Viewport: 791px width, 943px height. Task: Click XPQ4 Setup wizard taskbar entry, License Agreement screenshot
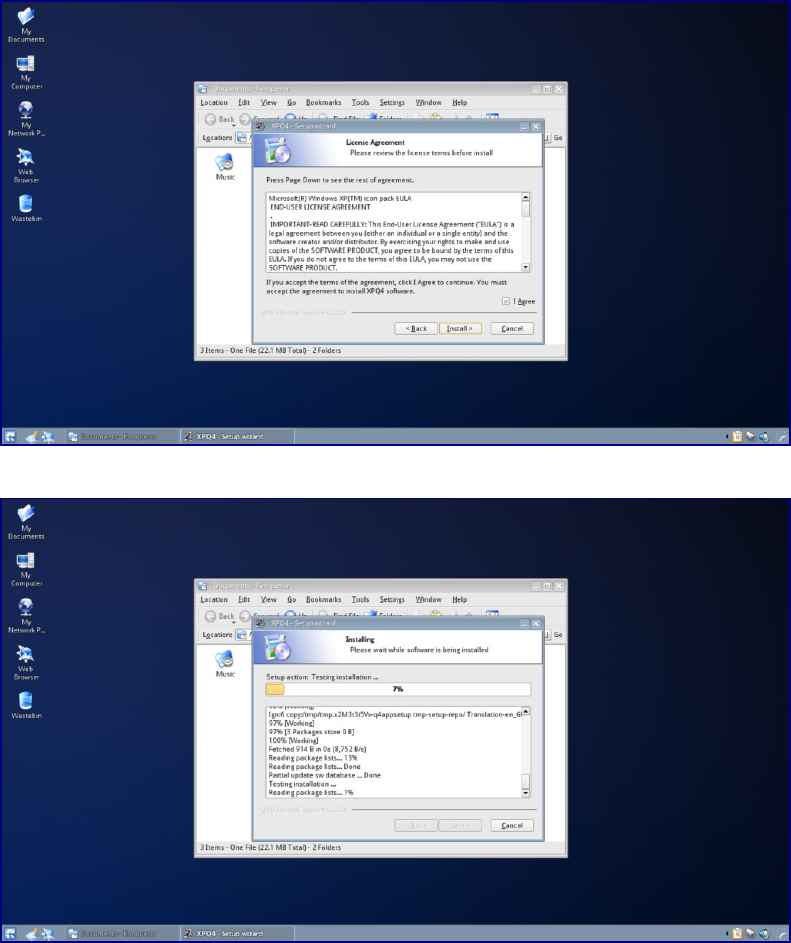tap(237, 437)
